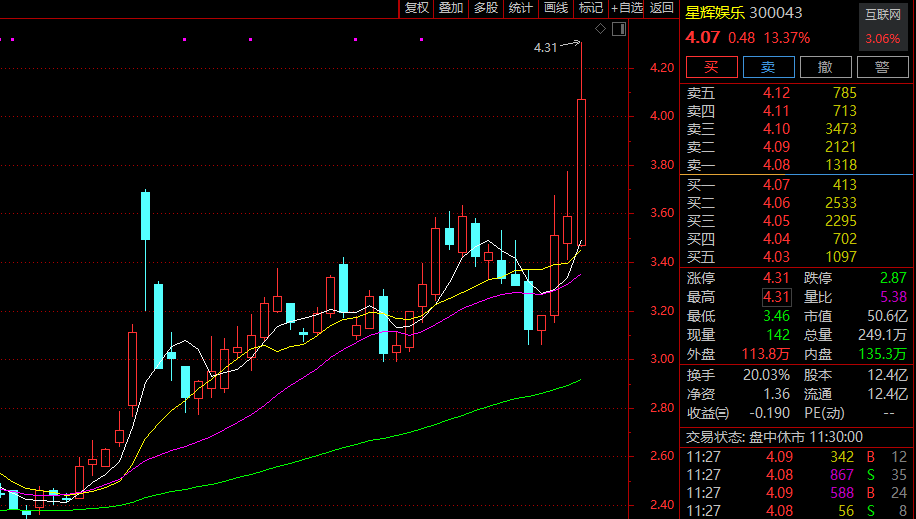The height and width of the screenshot is (519, 916).
Task: Click the diamond icon above the chart
Action: pos(600,29)
